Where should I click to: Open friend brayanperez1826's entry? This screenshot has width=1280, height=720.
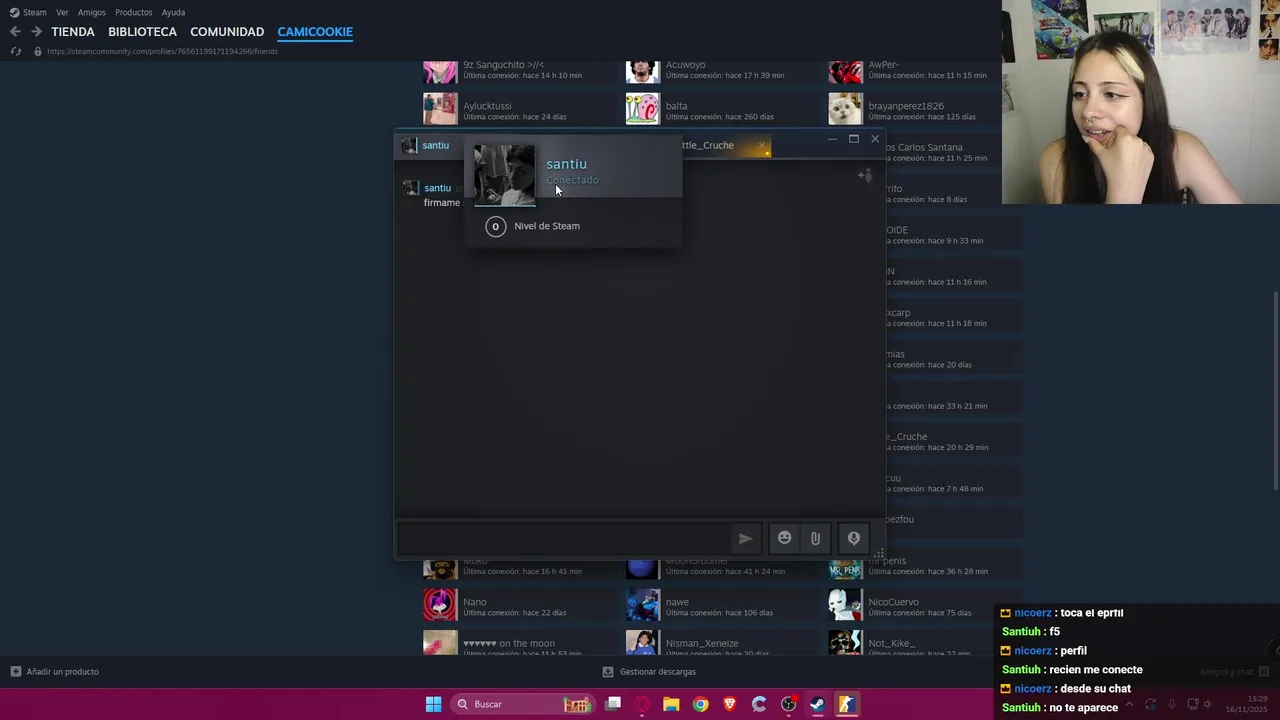[926, 110]
